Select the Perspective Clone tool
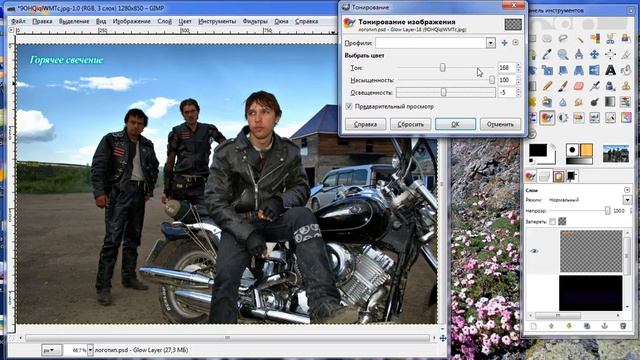640x360 pixels. (x=547, y=102)
